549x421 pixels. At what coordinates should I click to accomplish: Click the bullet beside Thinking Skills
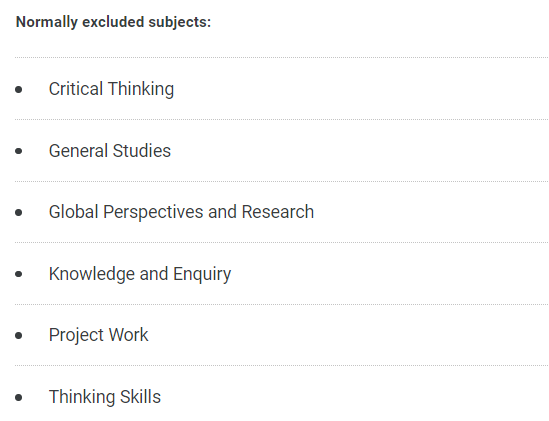(19, 398)
